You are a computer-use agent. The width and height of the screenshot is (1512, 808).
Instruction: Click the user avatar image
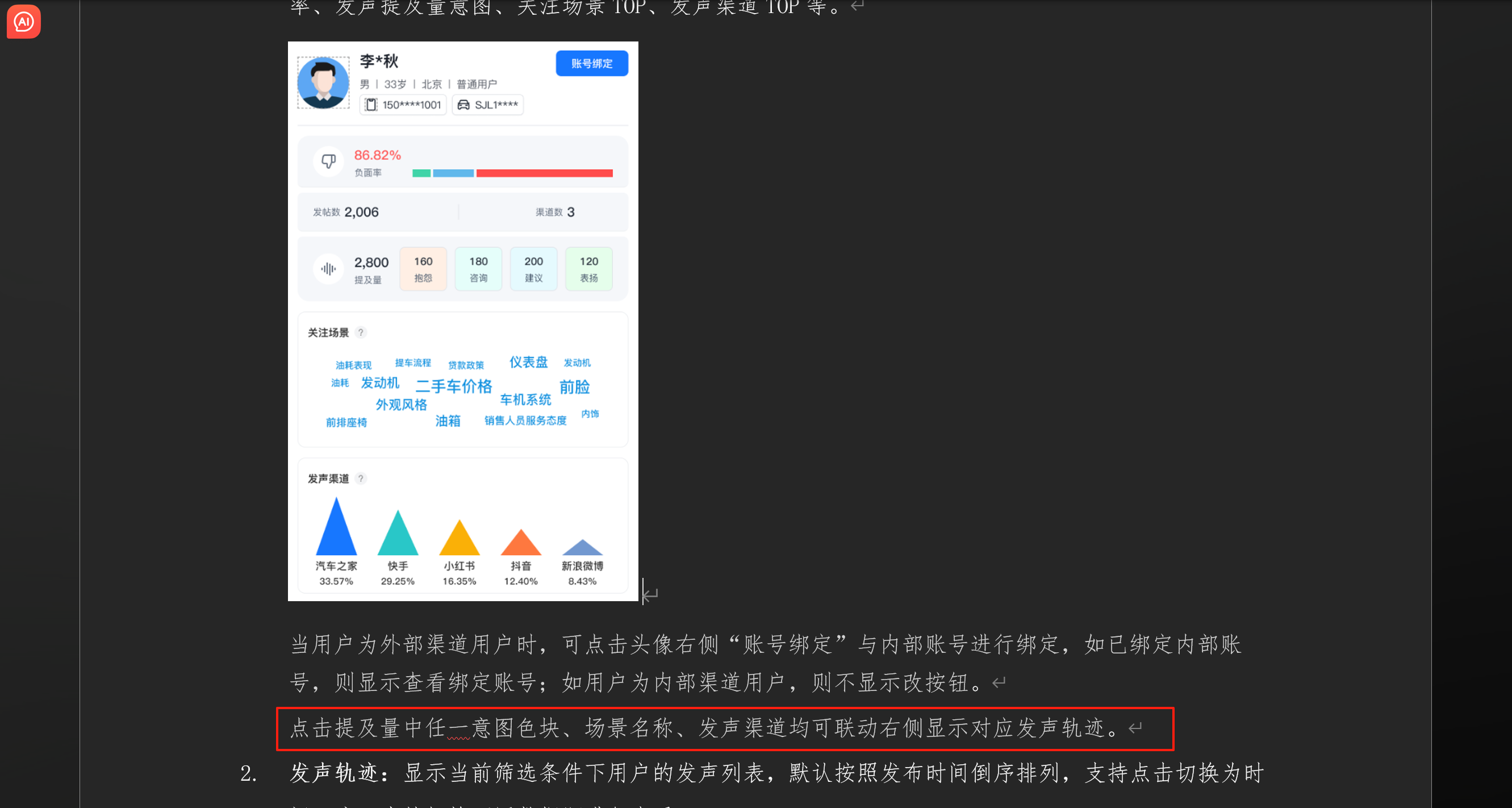[x=323, y=83]
